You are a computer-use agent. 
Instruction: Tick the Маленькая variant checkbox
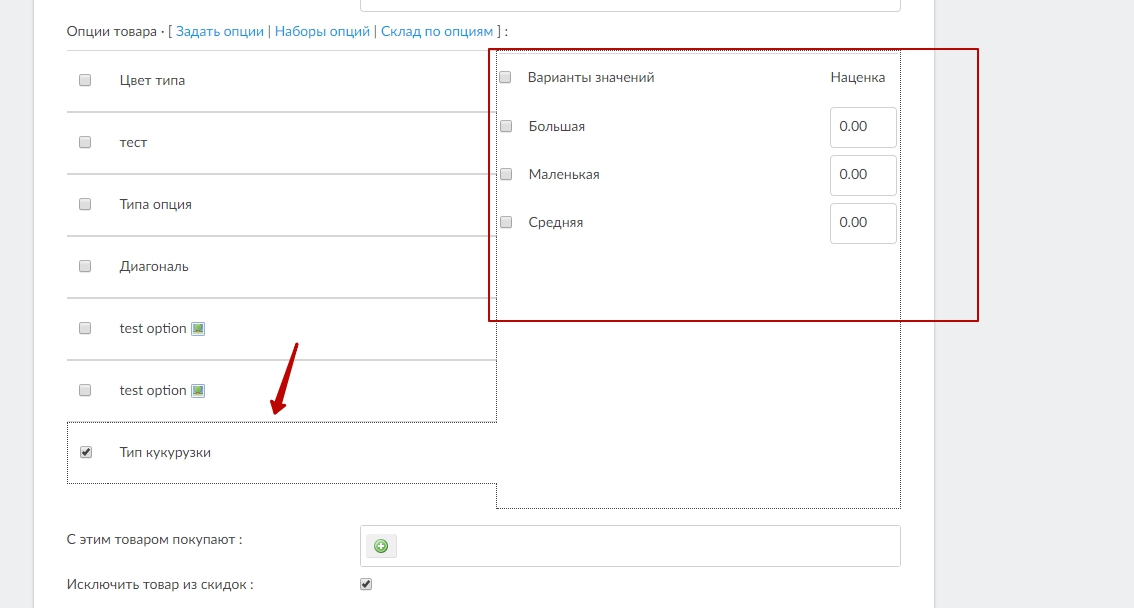(506, 174)
